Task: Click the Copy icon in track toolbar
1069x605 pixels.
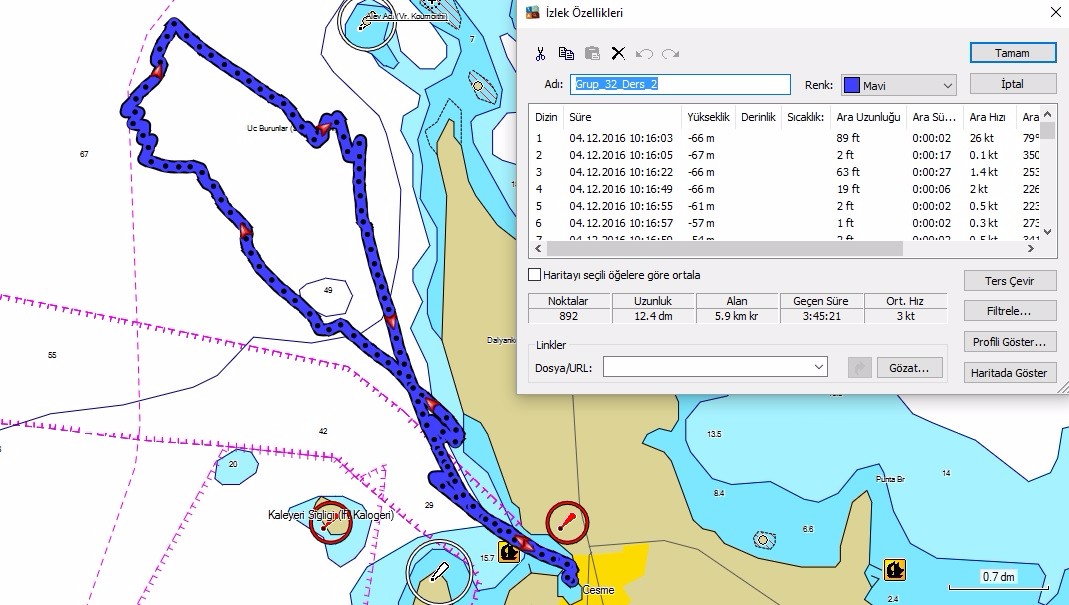Action: (566, 53)
